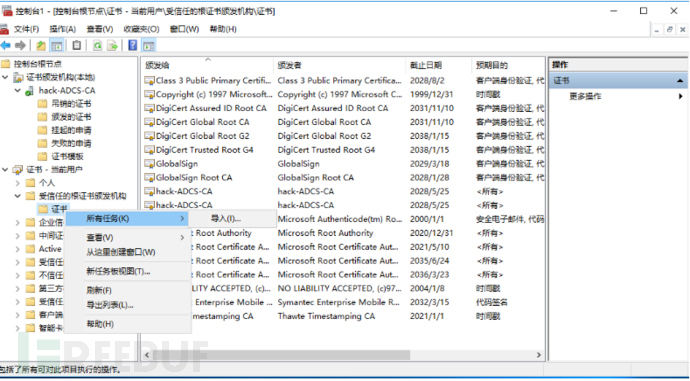Click the green Refresh toolbar icon

point(97,45)
